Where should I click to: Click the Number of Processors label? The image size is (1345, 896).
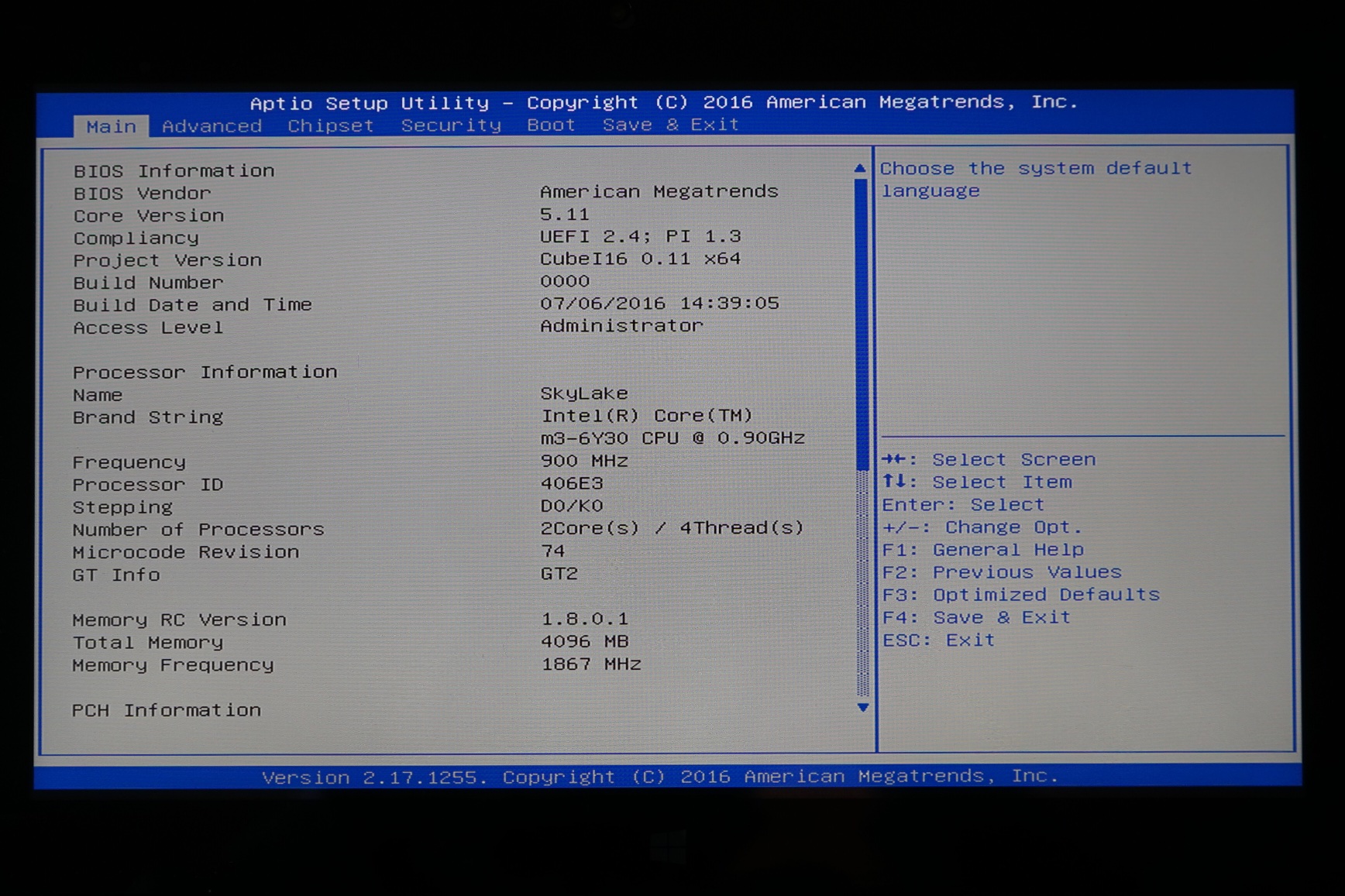pyautogui.click(x=198, y=530)
